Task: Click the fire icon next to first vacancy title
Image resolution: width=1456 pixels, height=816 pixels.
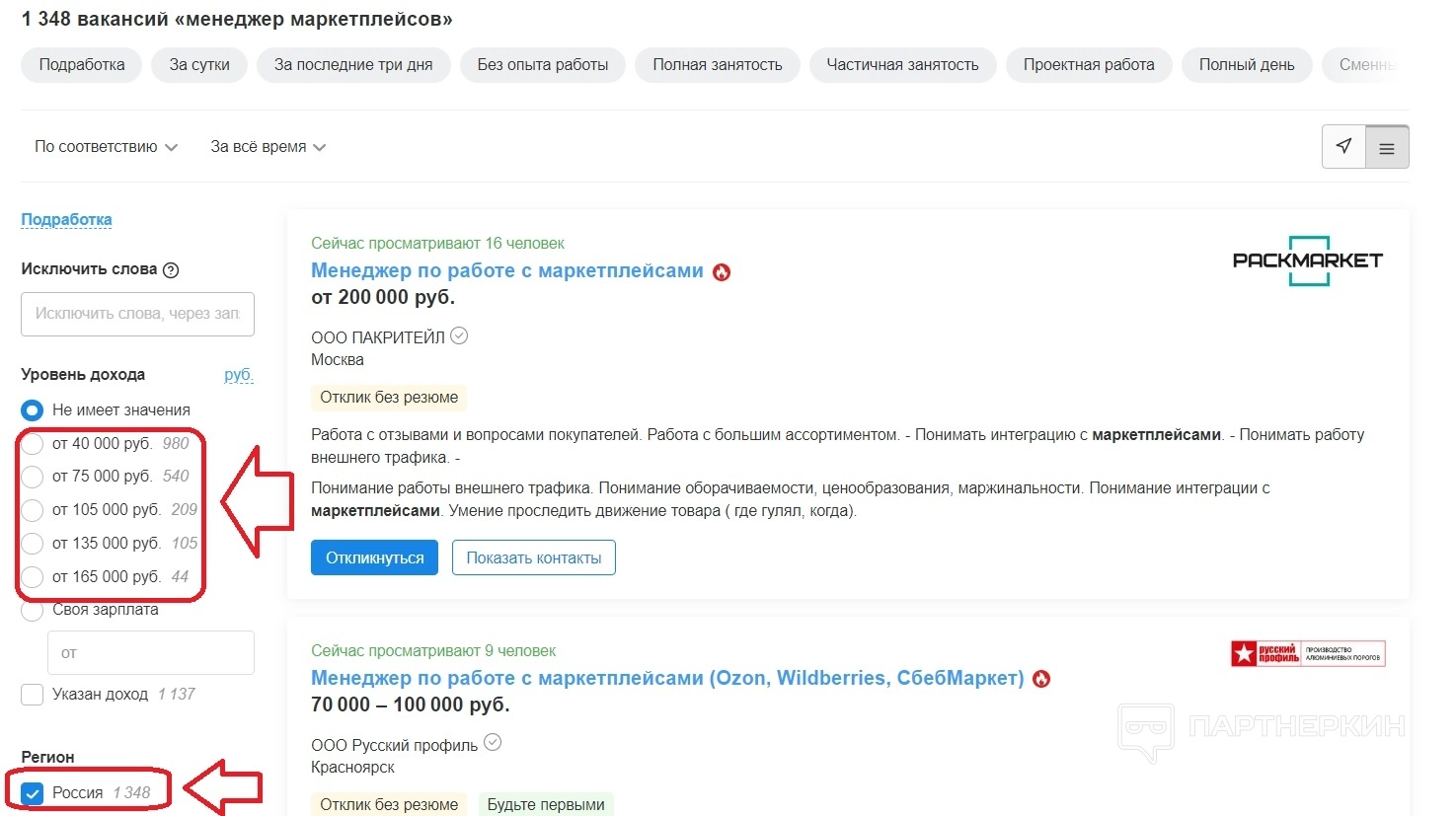Action: 722,272
